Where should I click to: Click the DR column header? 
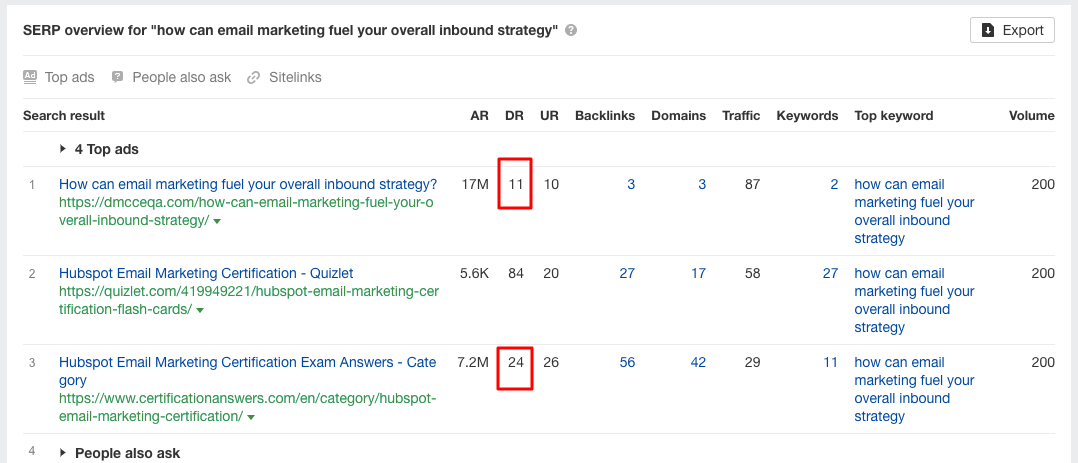click(x=515, y=115)
